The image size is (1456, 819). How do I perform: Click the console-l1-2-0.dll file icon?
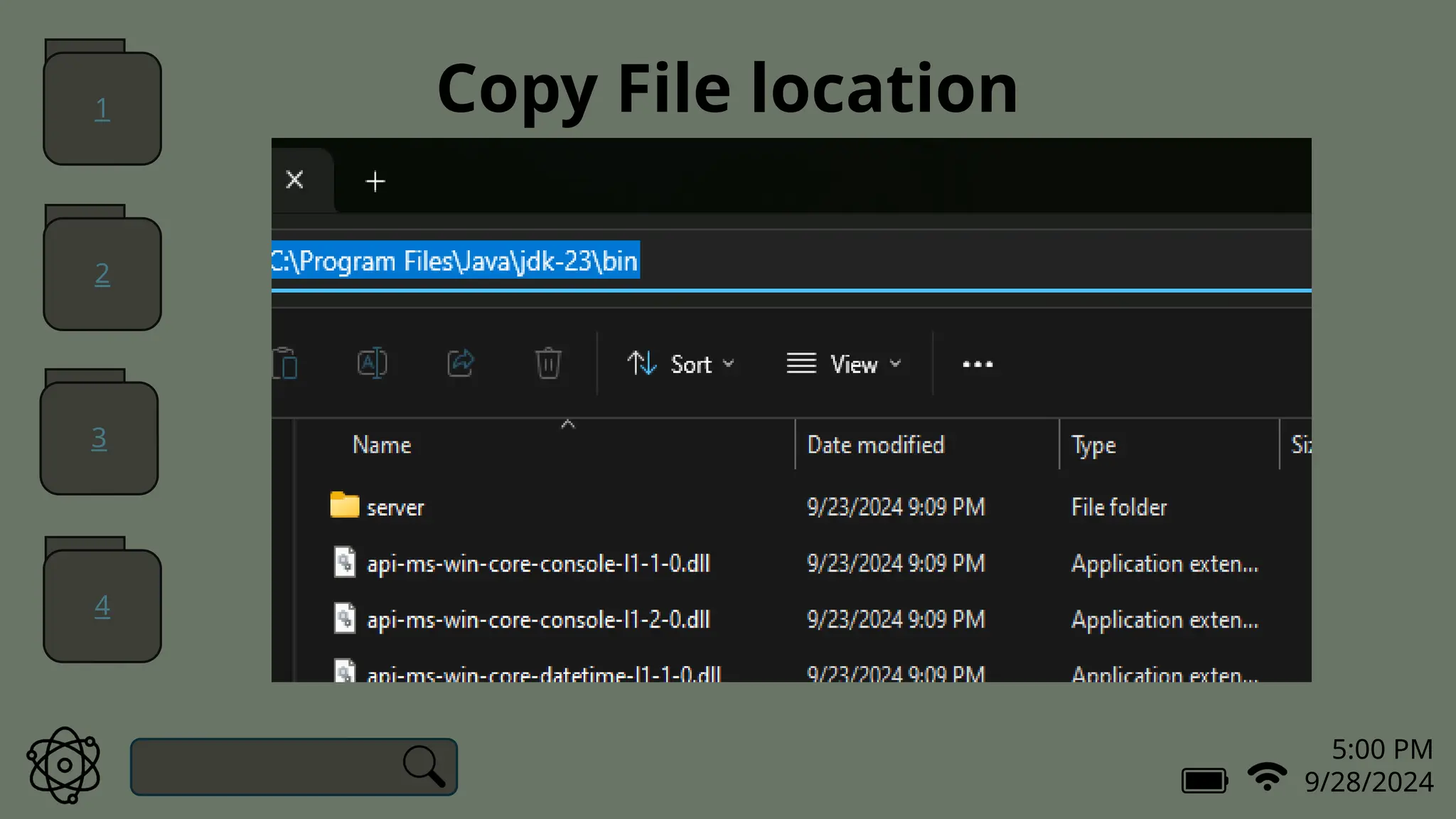345,618
